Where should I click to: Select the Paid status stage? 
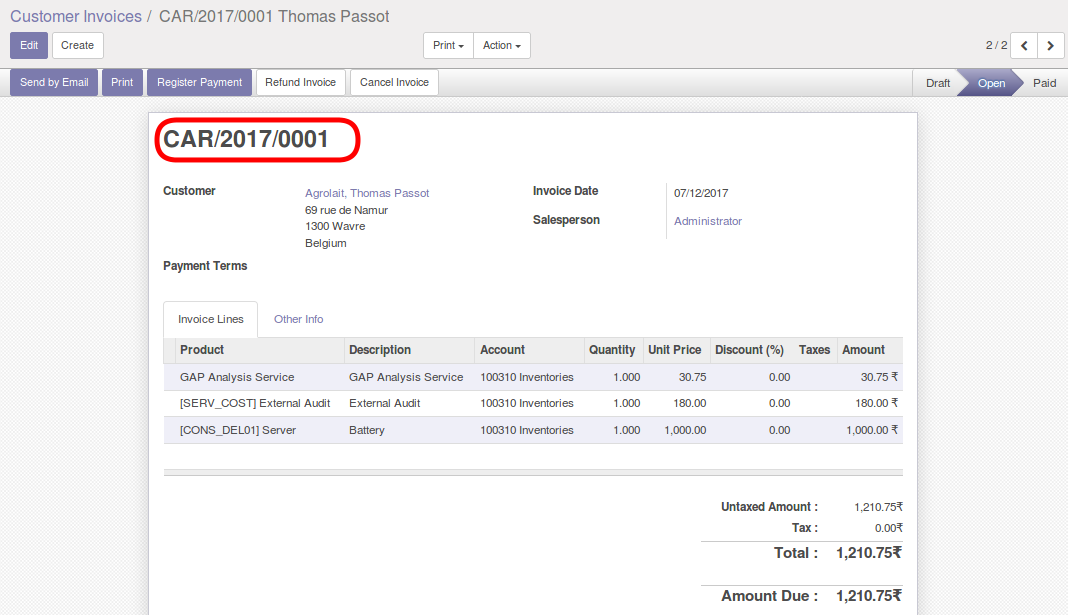[1044, 83]
